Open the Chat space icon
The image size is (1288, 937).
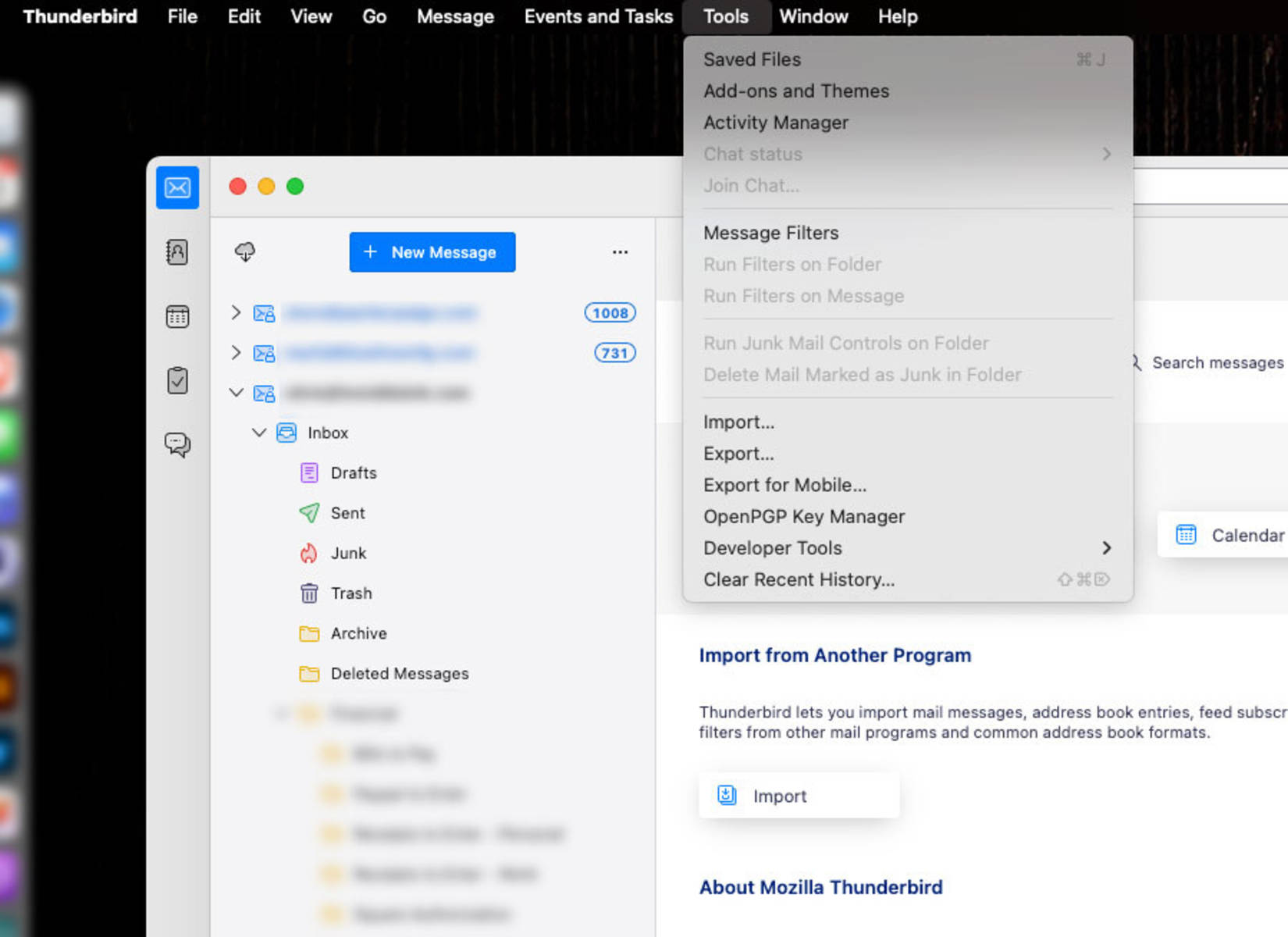coord(177,444)
